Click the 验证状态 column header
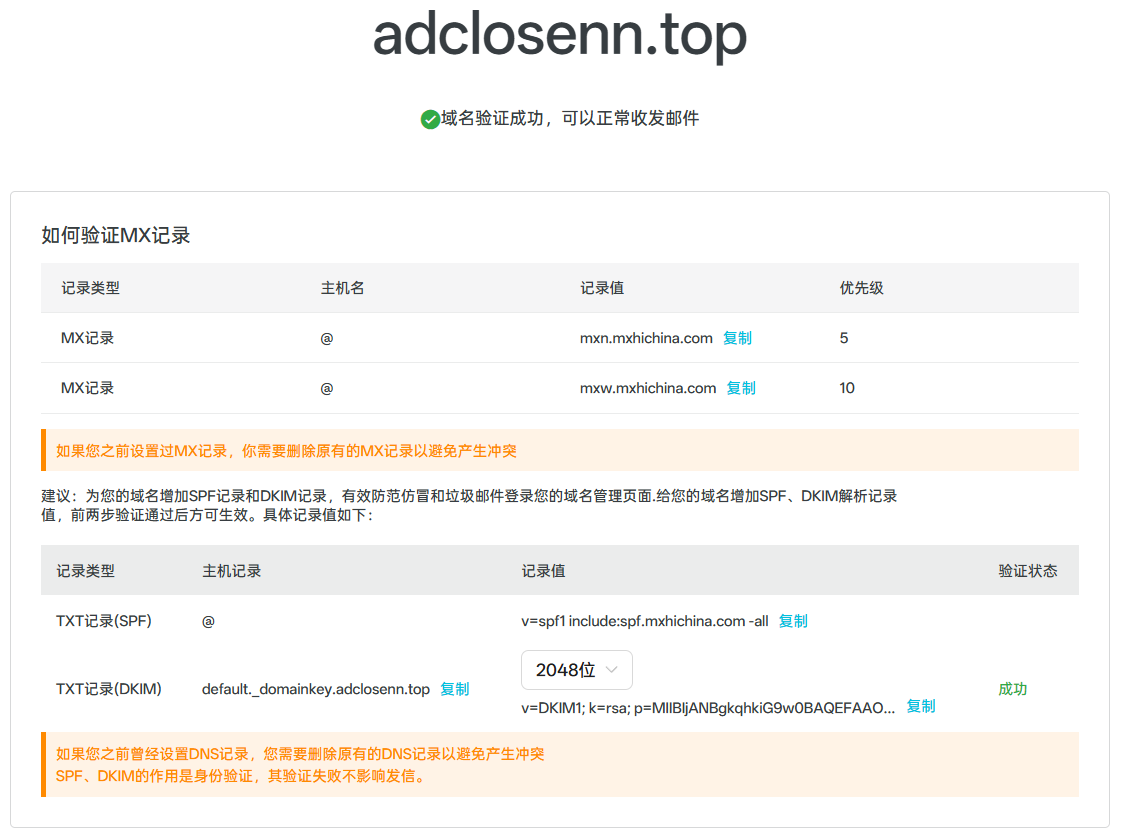Image resolution: width=1123 pixels, height=837 pixels. (1029, 570)
